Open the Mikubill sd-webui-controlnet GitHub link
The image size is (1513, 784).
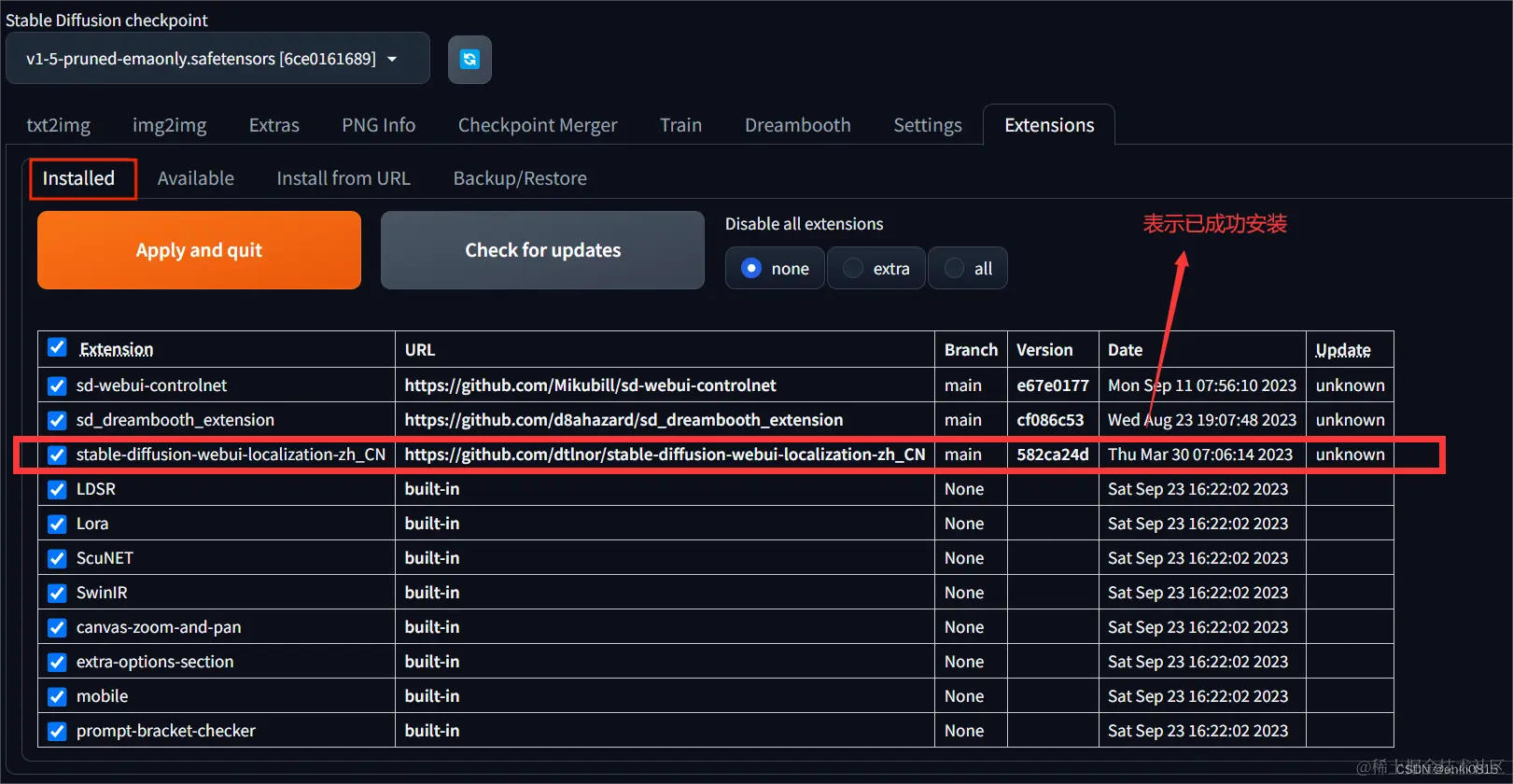coord(590,385)
